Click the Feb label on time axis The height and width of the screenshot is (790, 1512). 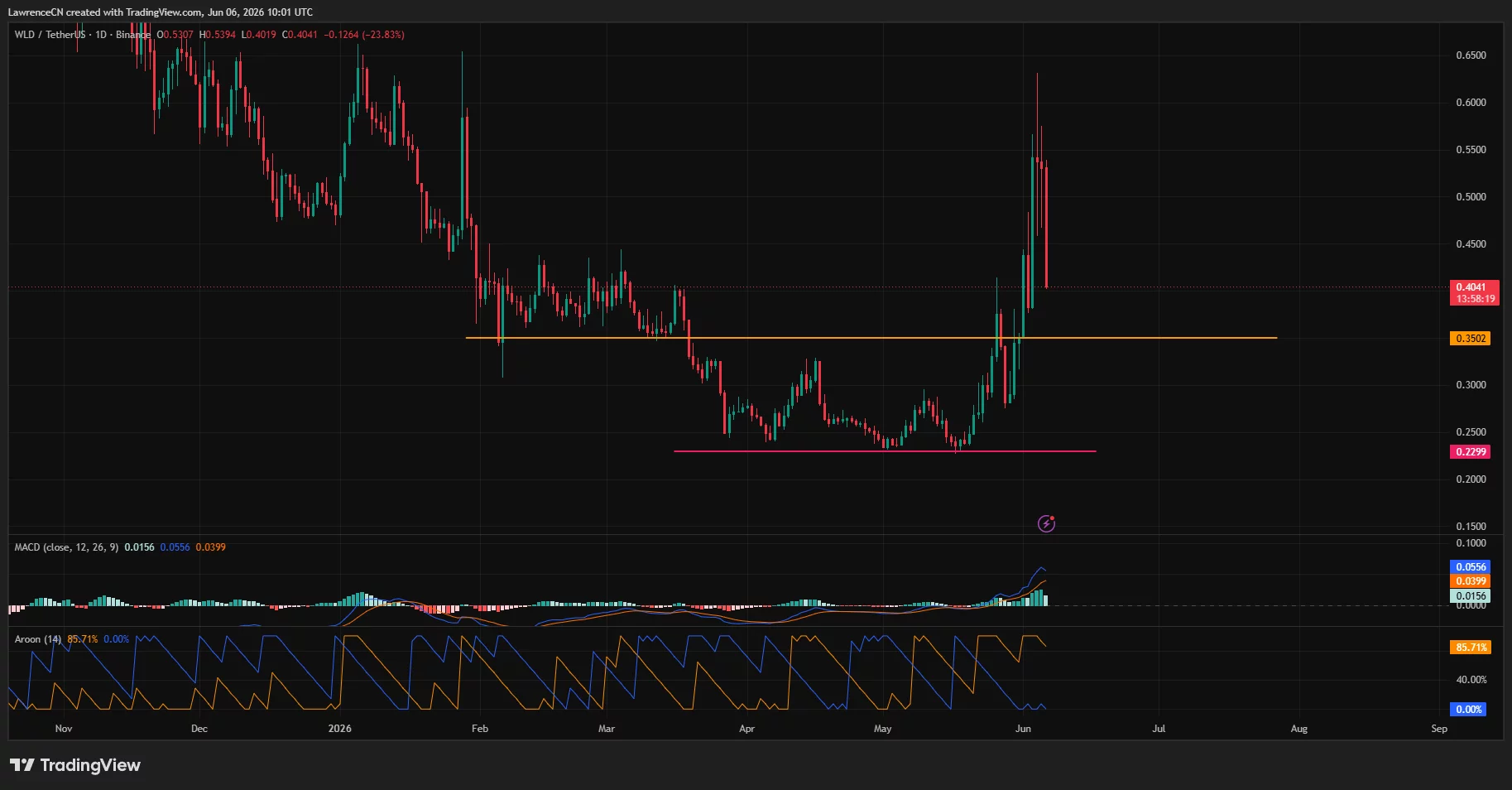pyautogui.click(x=480, y=729)
